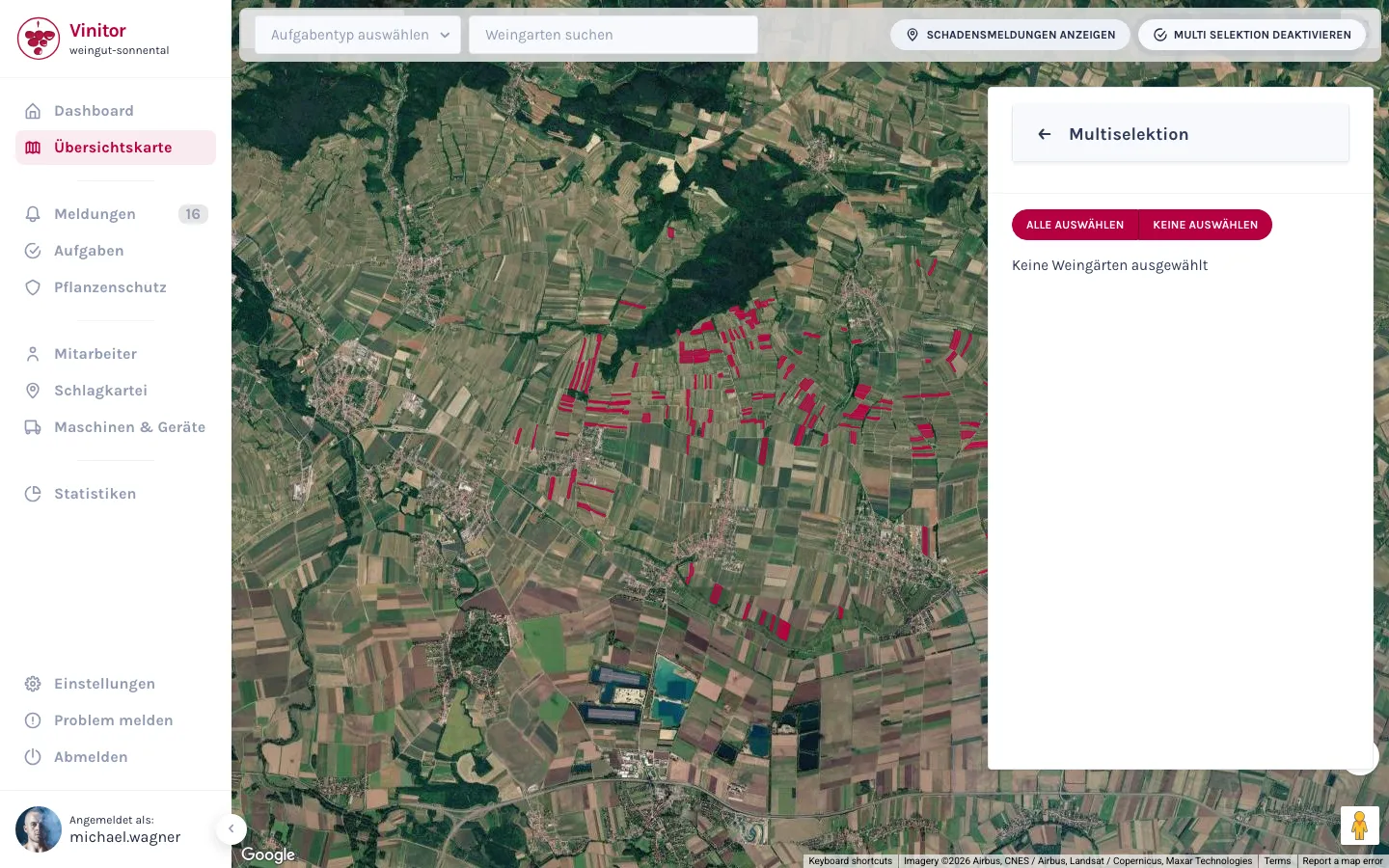Open the Dashboard home icon
This screenshot has width=1389, height=868.
pyautogui.click(x=33, y=111)
